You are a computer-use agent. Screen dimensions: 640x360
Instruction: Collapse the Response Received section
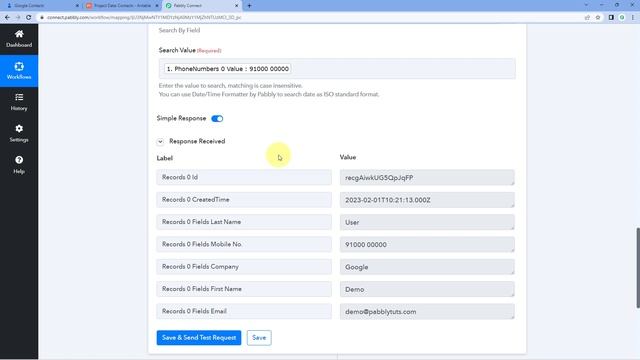[x=160, y=142]
